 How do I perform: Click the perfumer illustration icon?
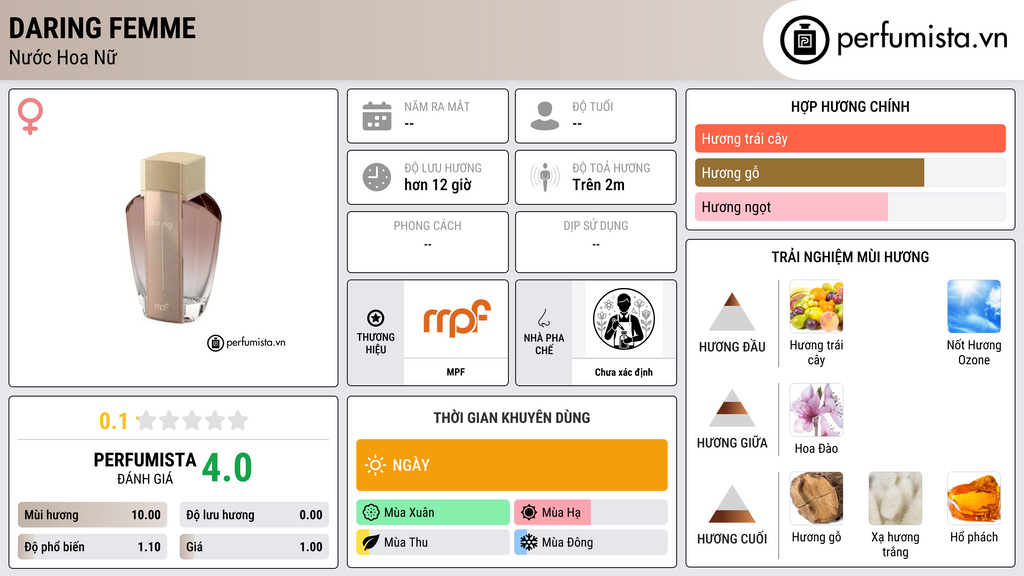624,319
